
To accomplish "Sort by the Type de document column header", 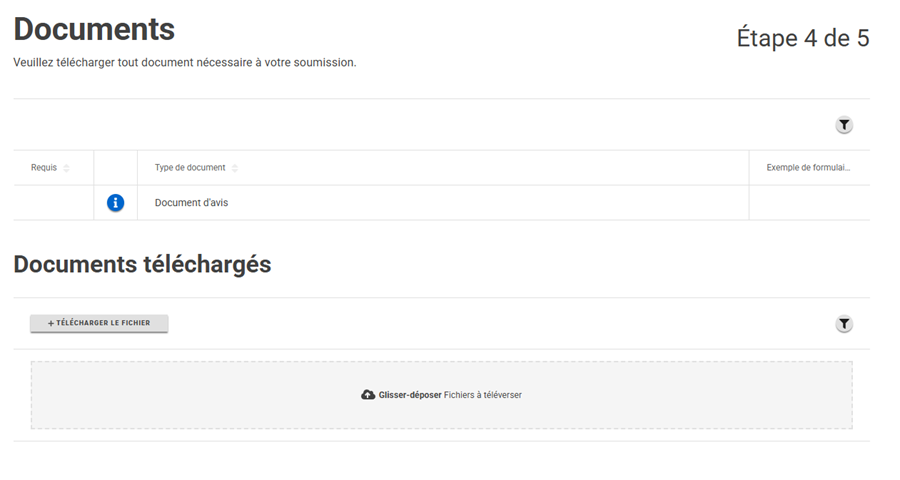I will tap(190, 168).
